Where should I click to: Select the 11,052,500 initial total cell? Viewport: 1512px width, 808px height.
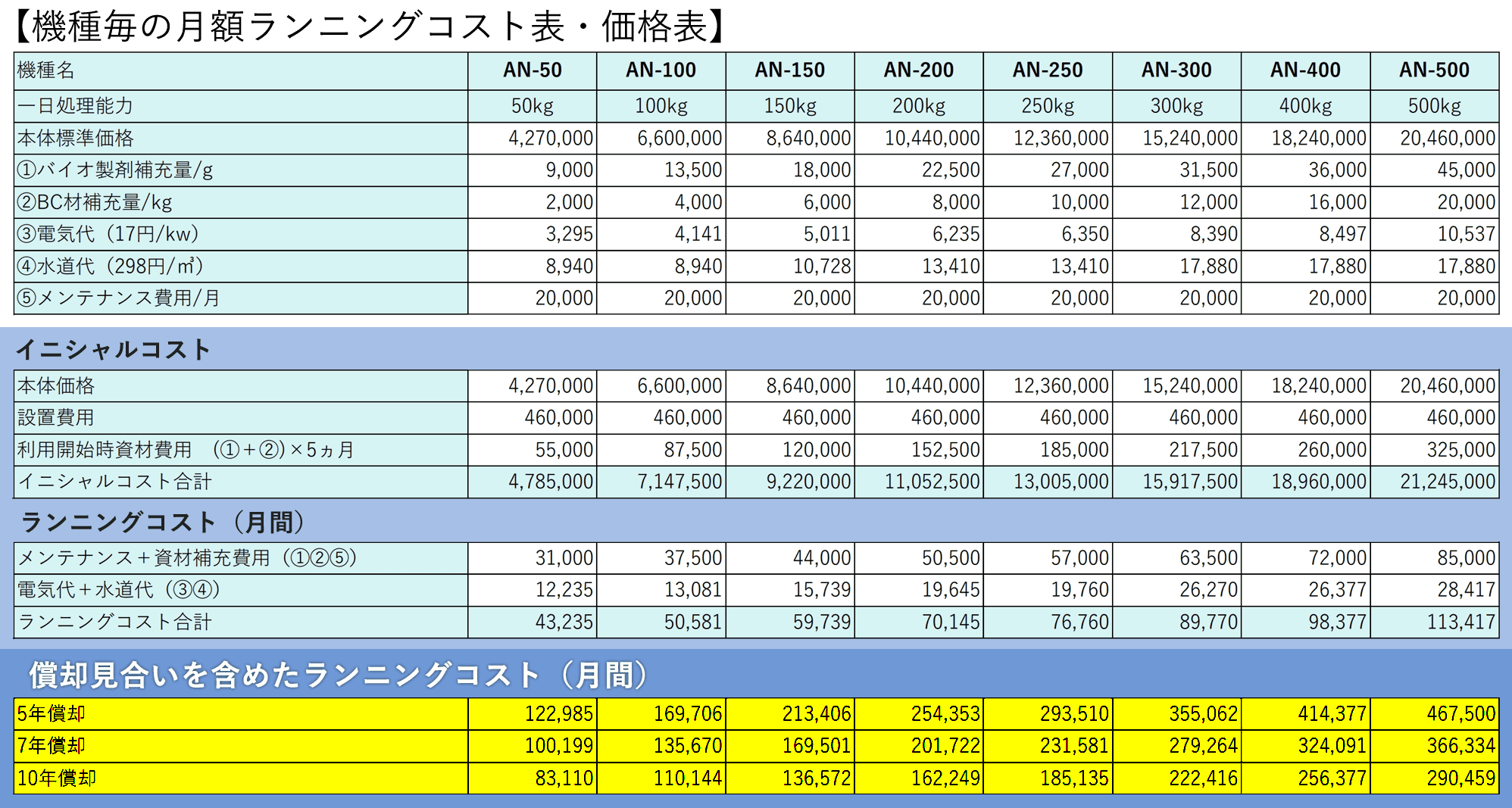point(919,482)
